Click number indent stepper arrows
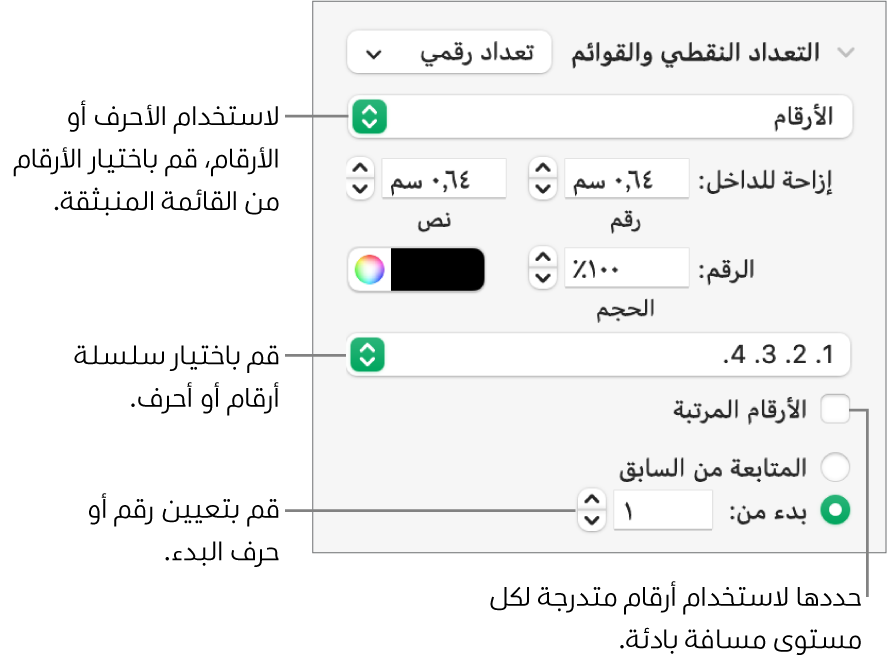Image resolution: width=888 pixels, height=662 pixels. pos(542,178)
